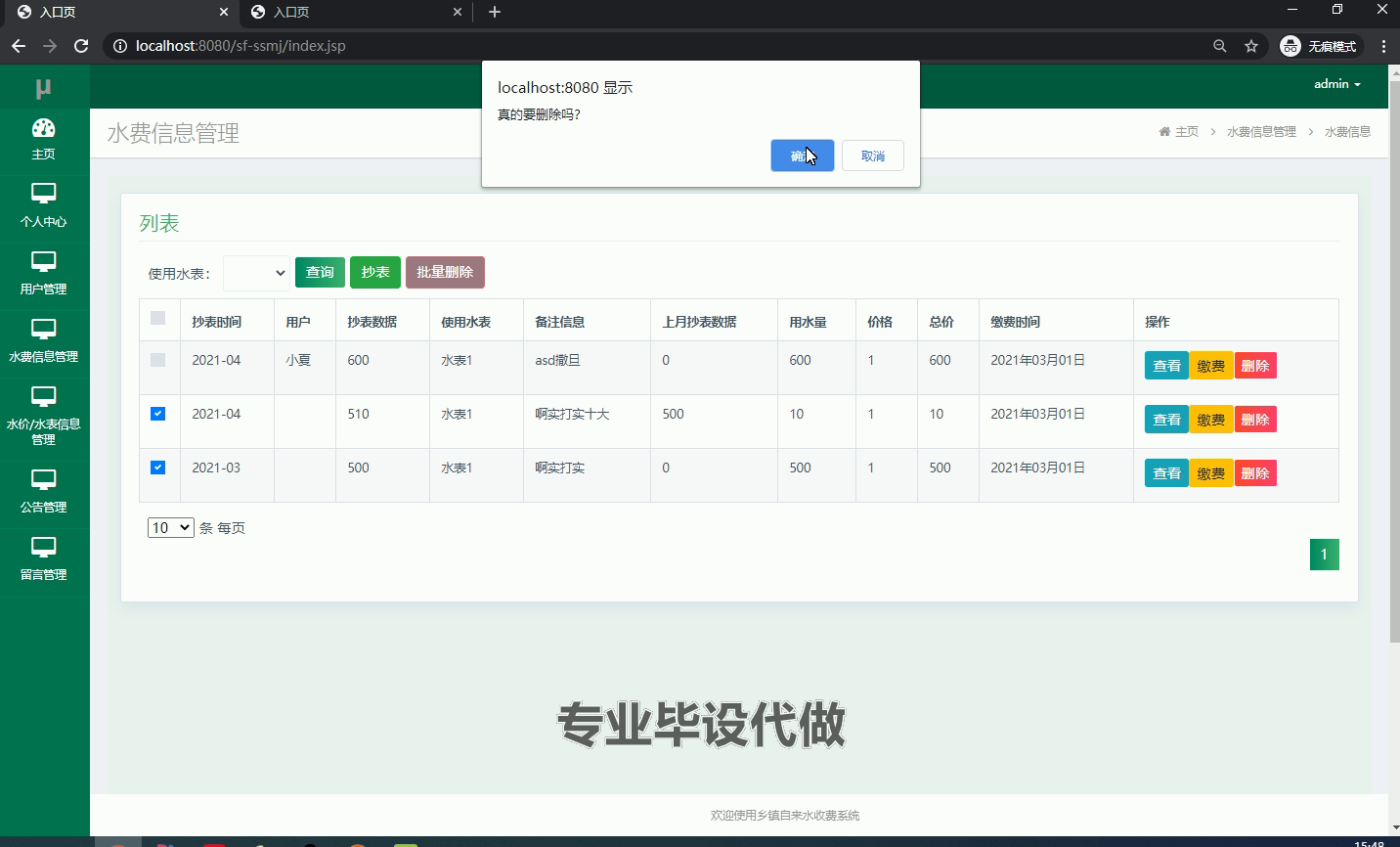Click the 抄表 button
The height and width of the screenshot is (847, 1400).
click(x=375, y=272)
